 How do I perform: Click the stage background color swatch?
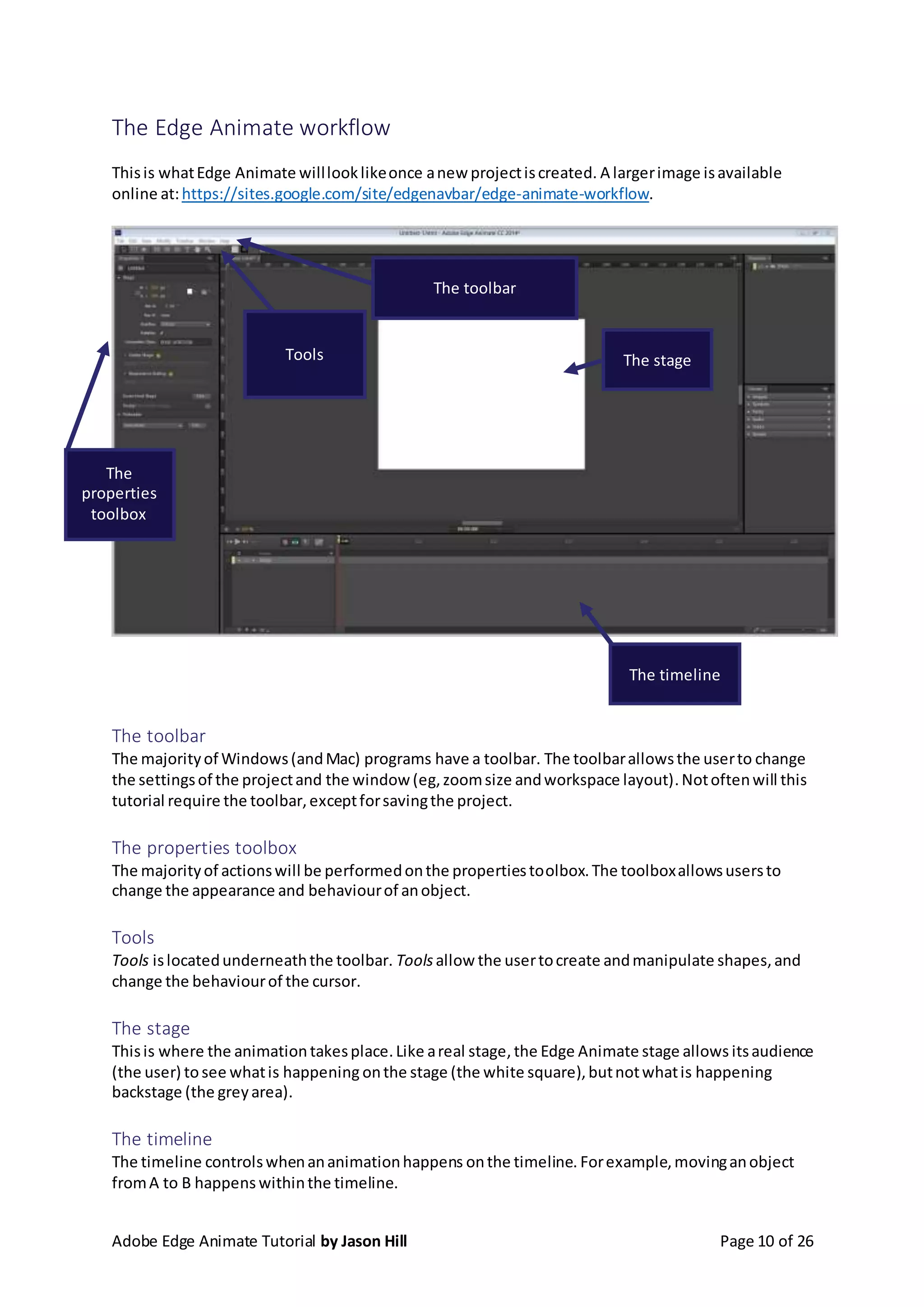point(189,292)
